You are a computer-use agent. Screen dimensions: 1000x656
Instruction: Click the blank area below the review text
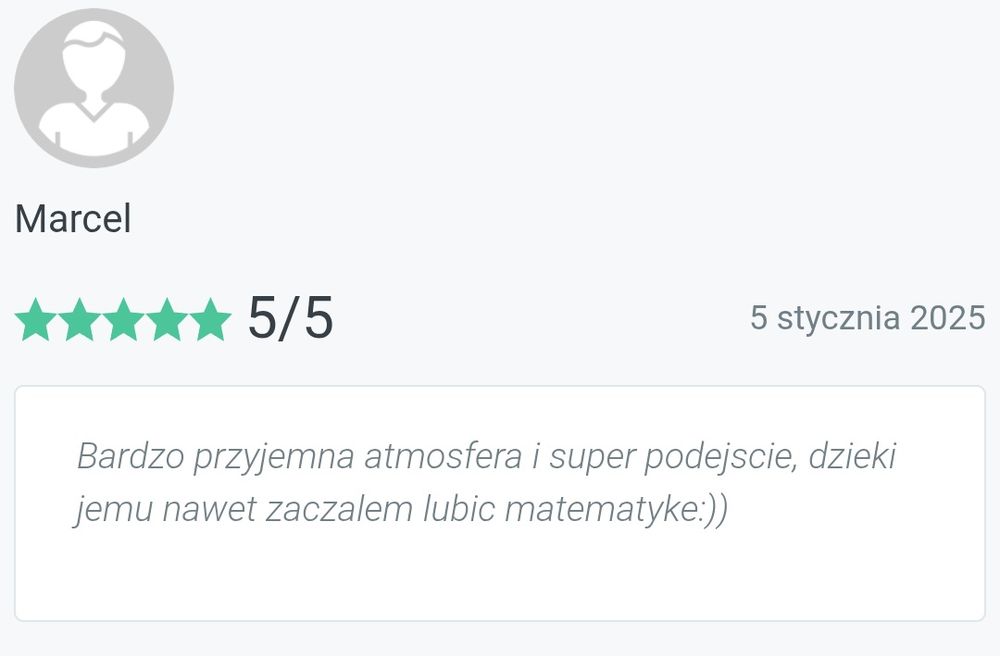tap(500, 575)
